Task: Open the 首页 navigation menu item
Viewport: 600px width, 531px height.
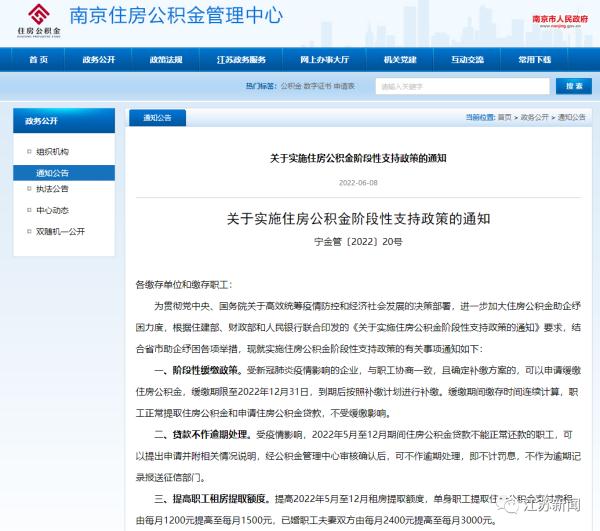Action: coord(38,60)
